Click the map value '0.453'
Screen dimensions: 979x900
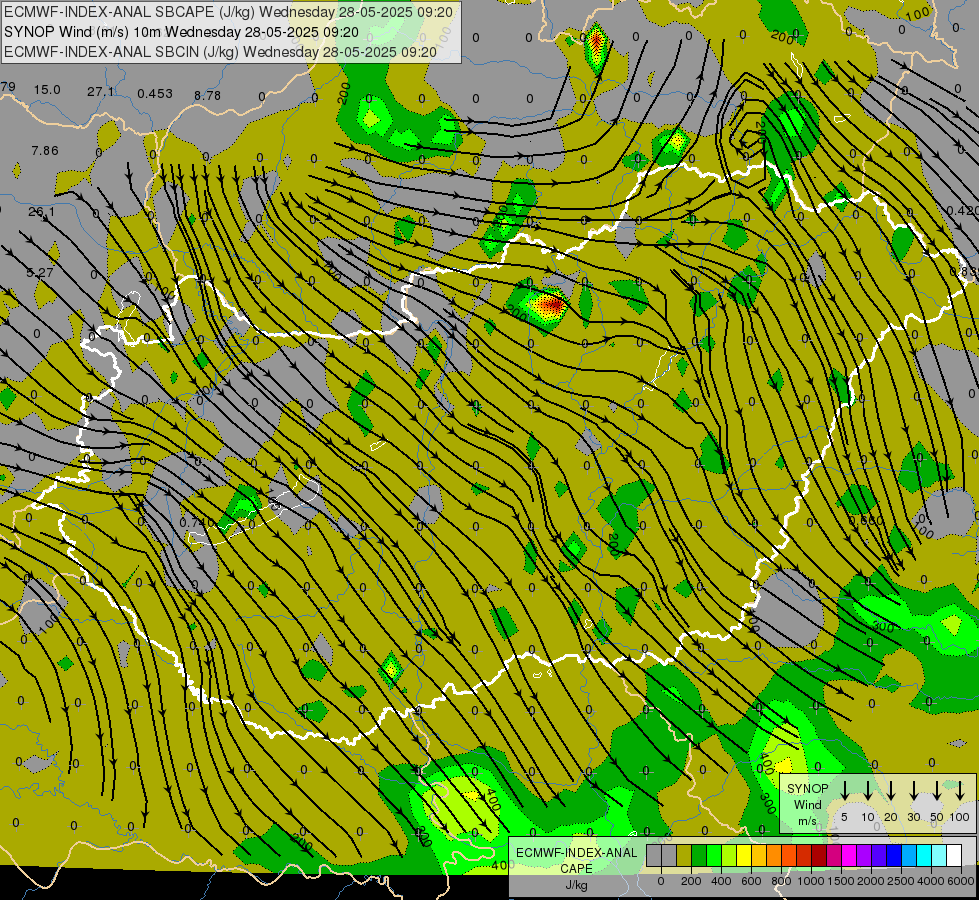click(155, 94)
